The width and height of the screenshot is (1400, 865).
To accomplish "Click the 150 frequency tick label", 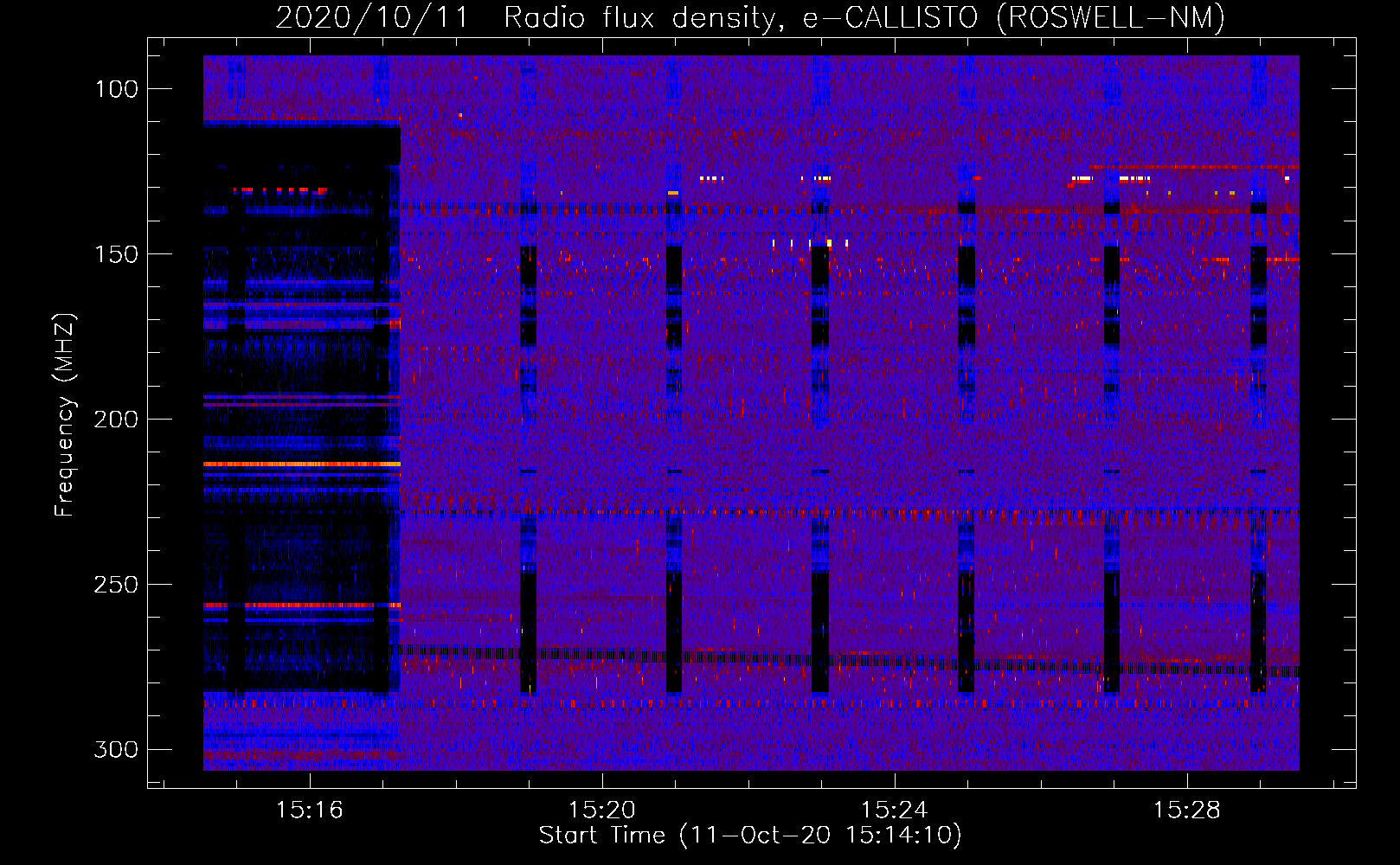I will tap(117, 254).
